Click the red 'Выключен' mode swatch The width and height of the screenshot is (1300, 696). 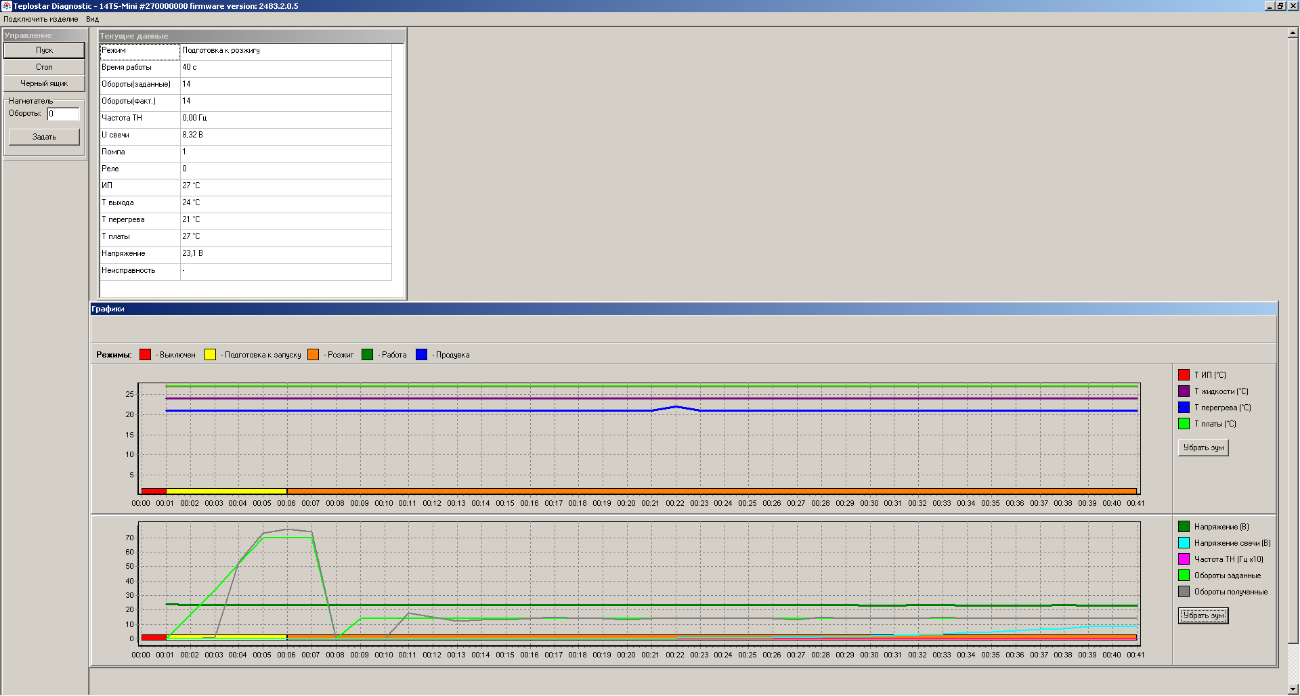[x=144, y=355]
